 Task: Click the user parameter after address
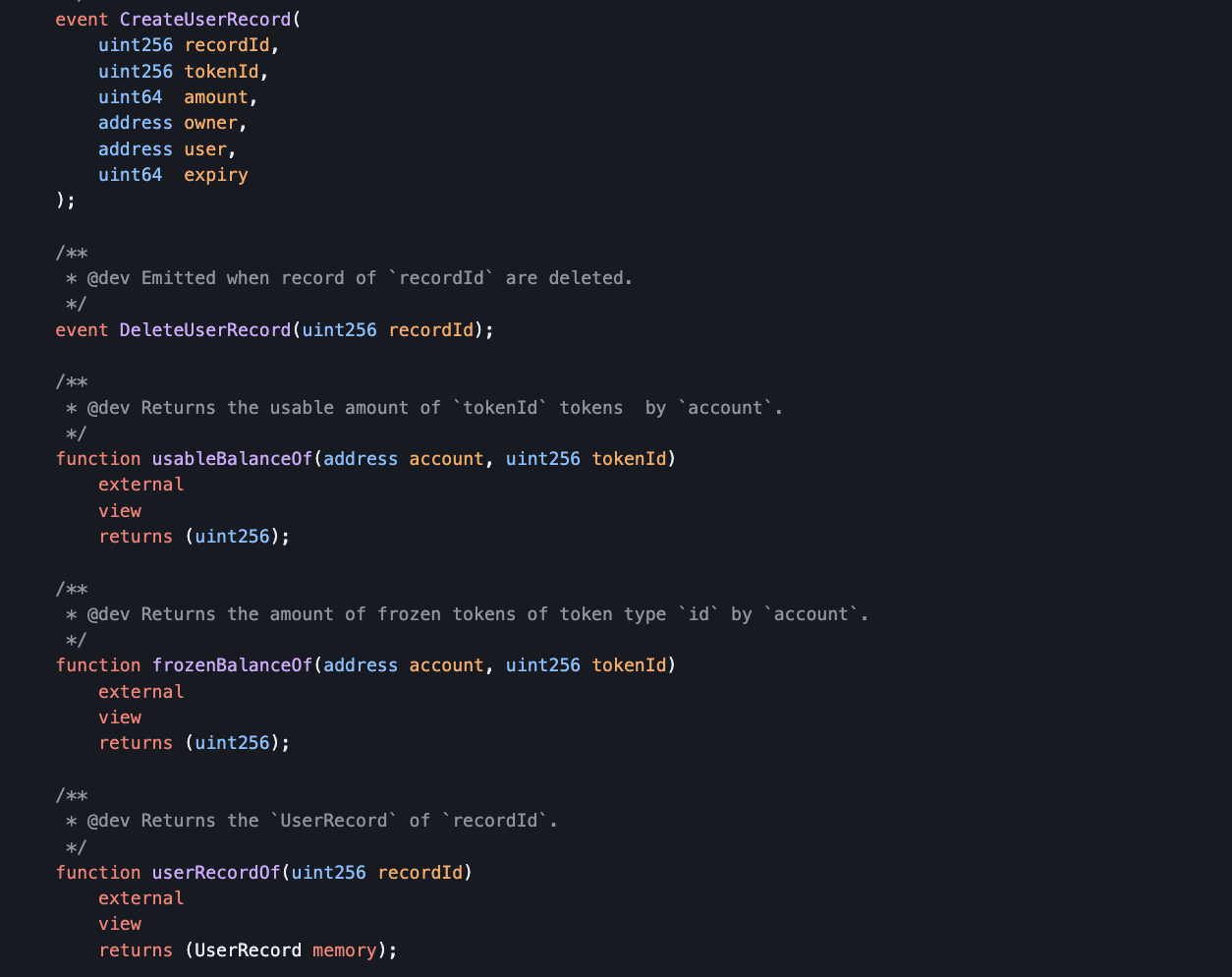[x=205, y=149]
